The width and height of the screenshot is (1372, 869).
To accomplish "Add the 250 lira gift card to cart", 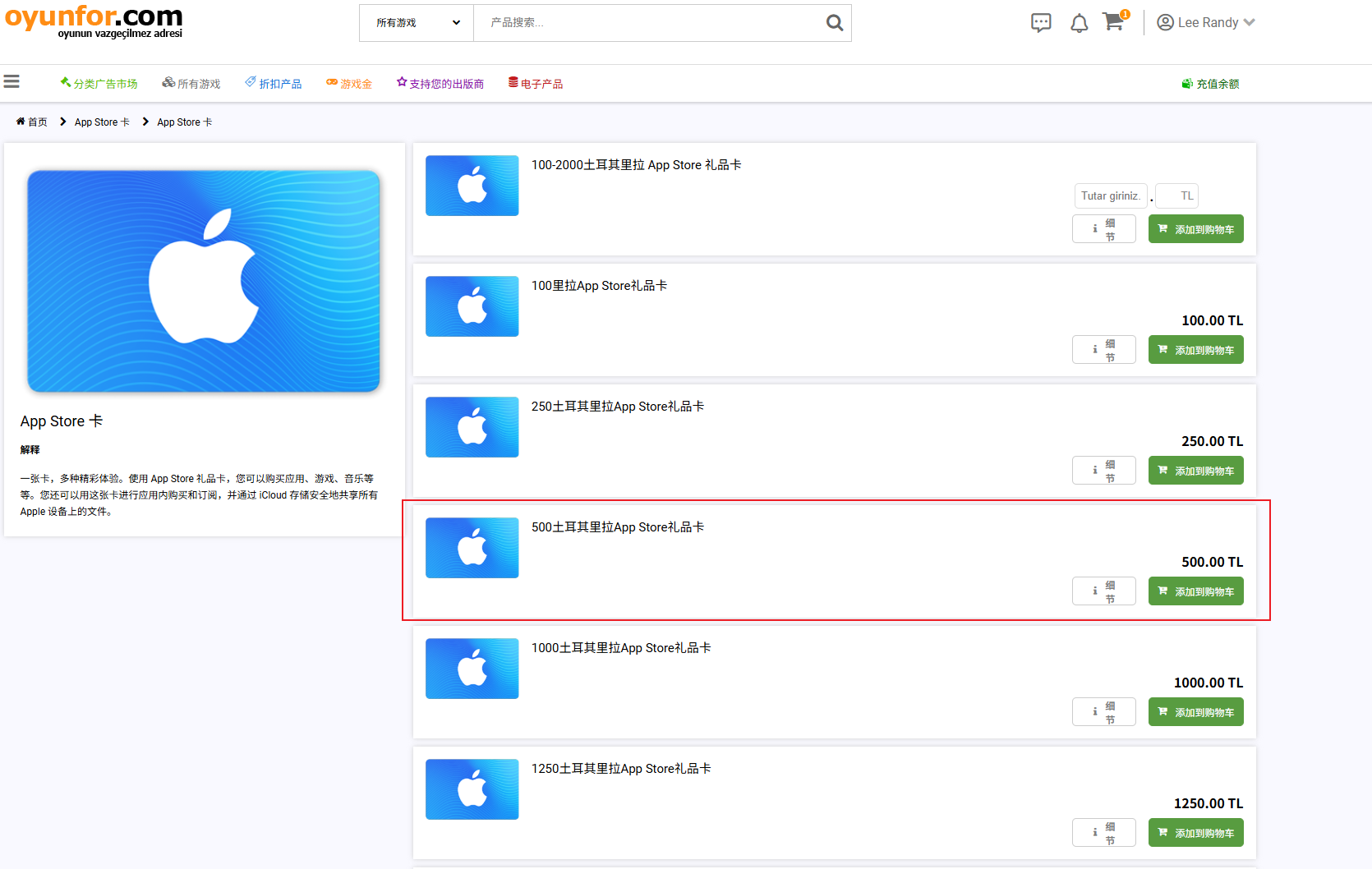I will coord(1196,471).
